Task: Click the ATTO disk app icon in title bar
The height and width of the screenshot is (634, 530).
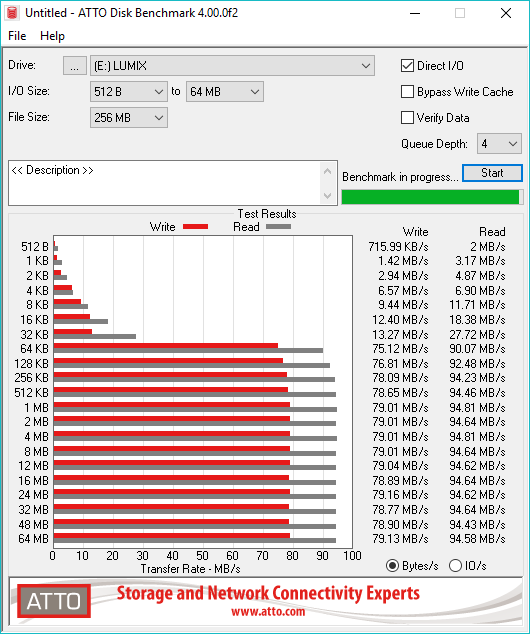Action: click(x=12, y=13)
